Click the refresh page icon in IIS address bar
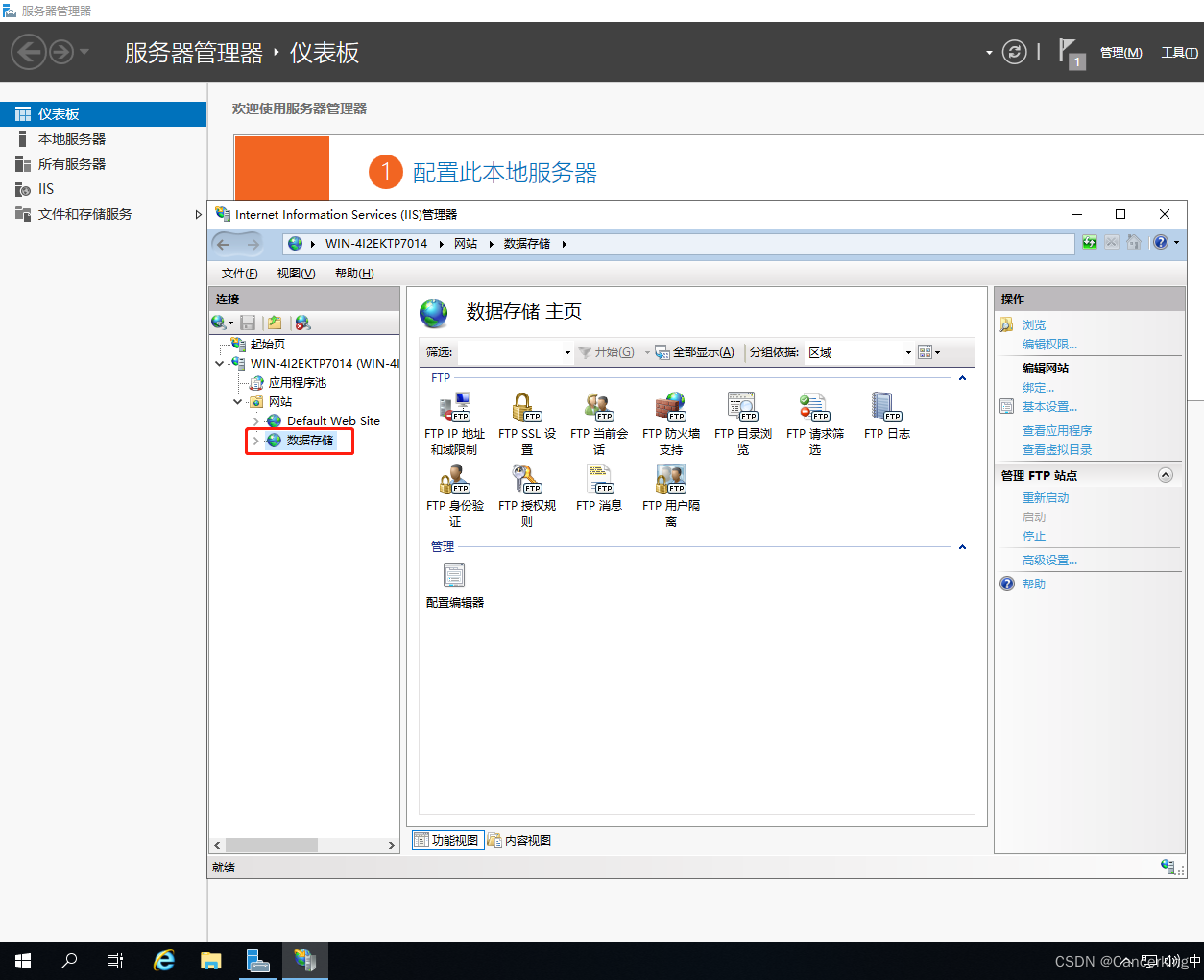This screenshot has height=980, width=1204. [1089, 243]
